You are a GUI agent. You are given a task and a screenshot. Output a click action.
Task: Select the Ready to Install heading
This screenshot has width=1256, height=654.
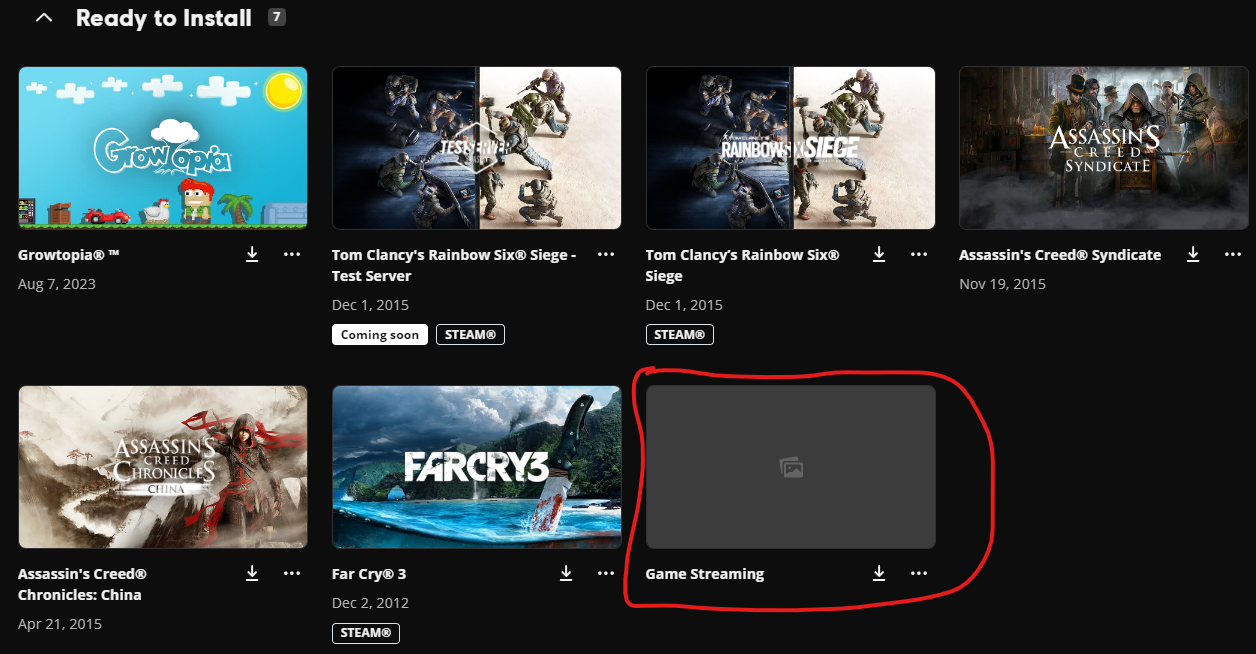pyautogui.click(x=164, y=18)
